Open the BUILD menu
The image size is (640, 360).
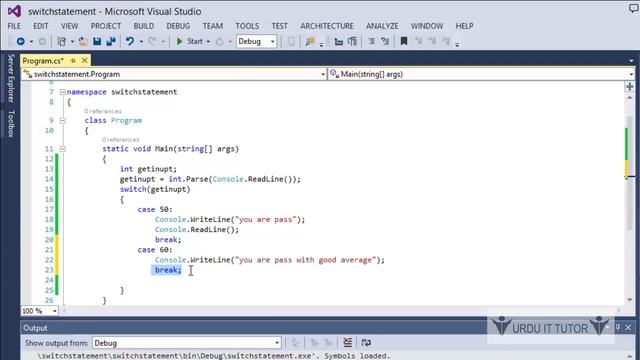(144, 26)
